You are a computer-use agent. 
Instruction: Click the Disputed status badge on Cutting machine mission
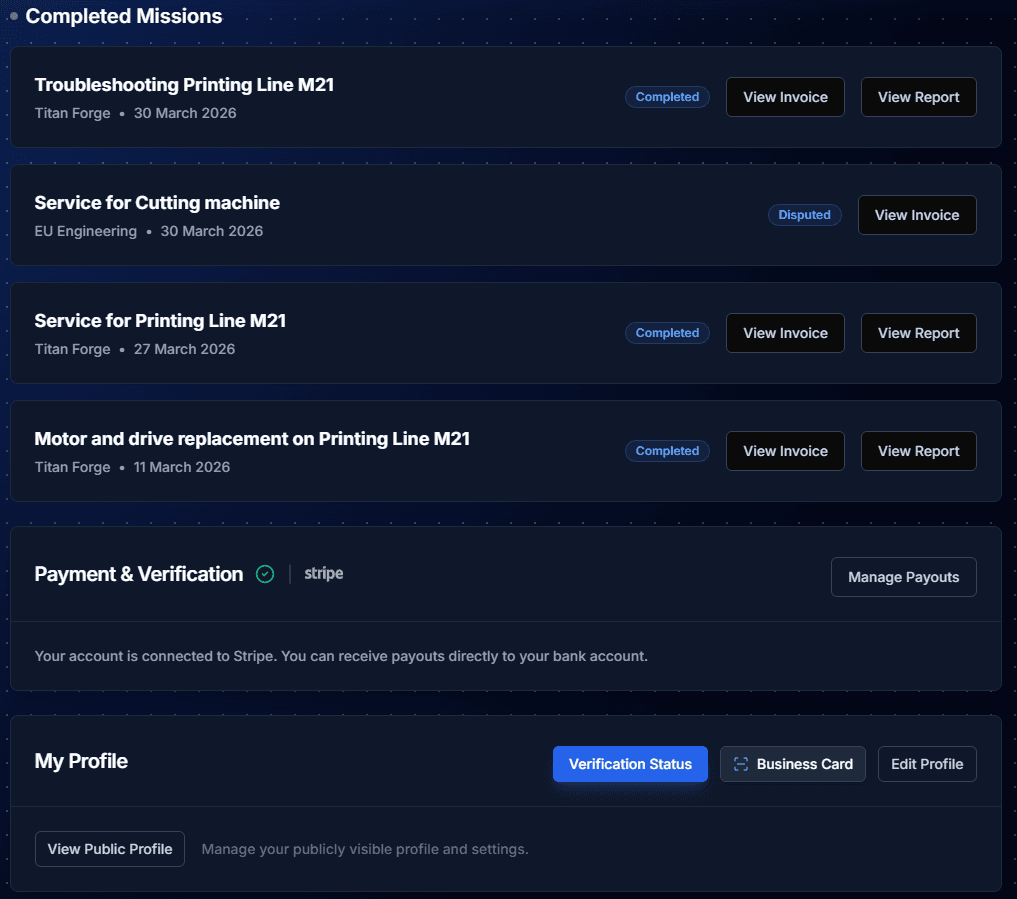tap(804, 214)
